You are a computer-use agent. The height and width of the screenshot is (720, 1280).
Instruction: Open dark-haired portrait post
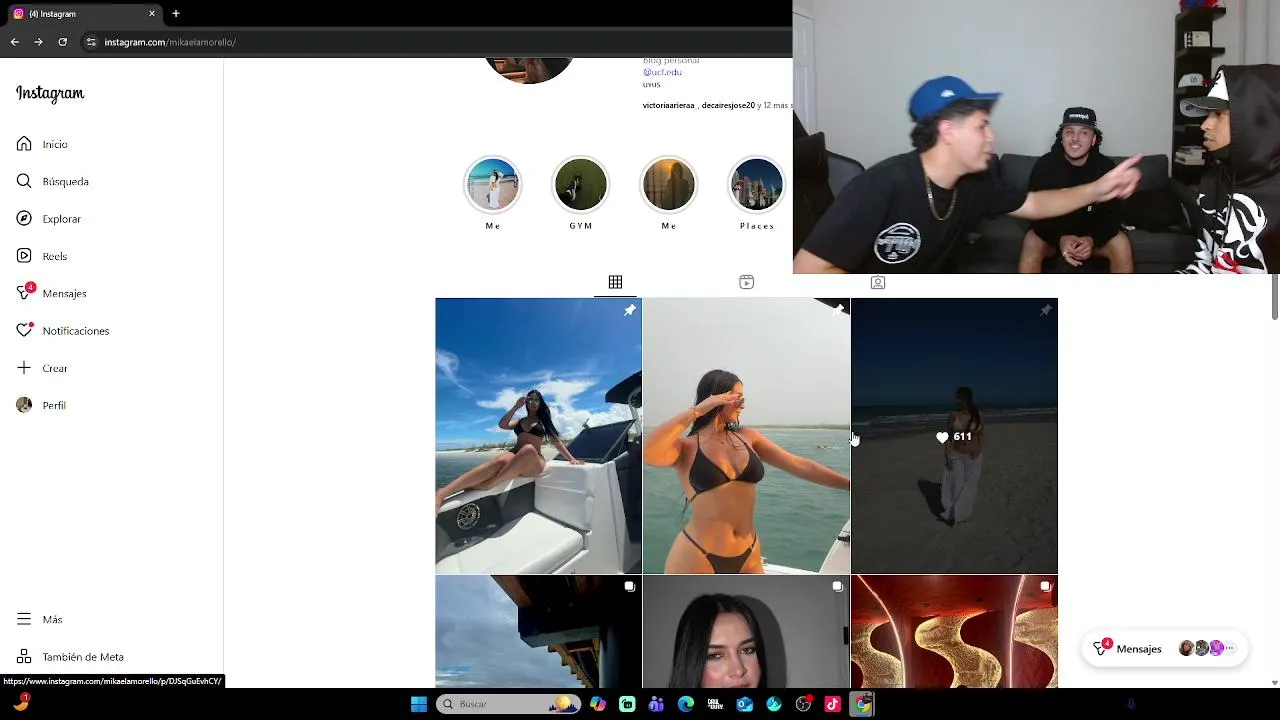click(x=746, y=631)
